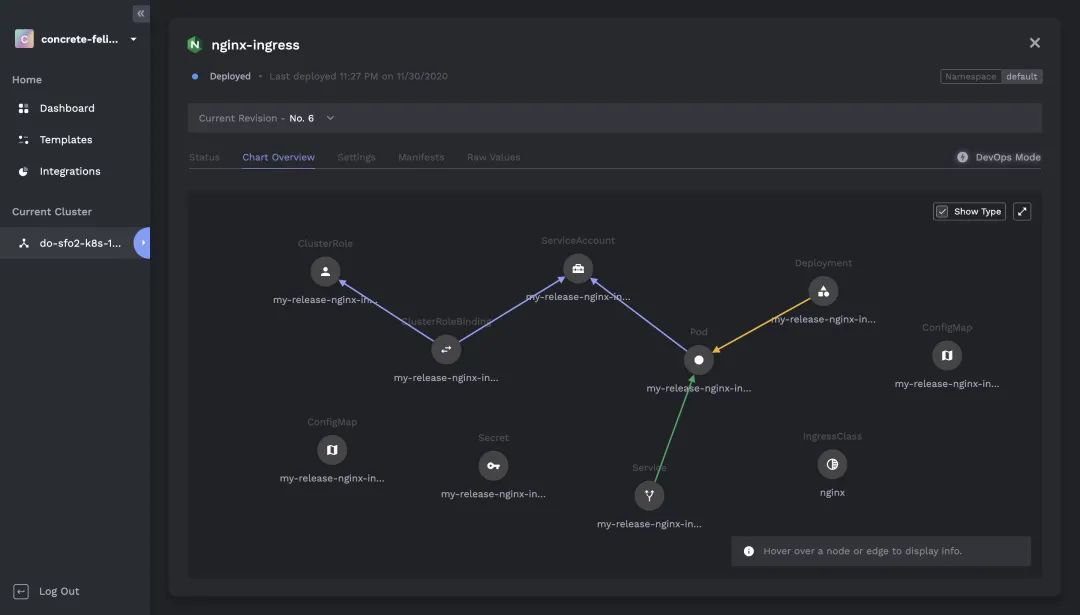Open the Raw Values tab
Viewport: 1080px width, 615px height.
493,157
